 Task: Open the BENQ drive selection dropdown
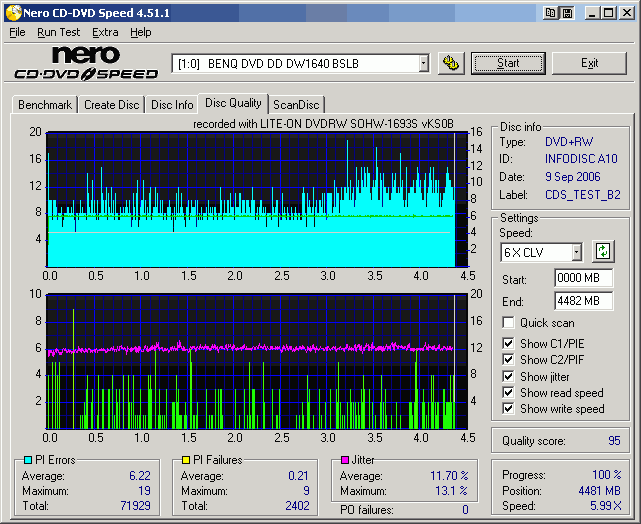tap(423, 64)
